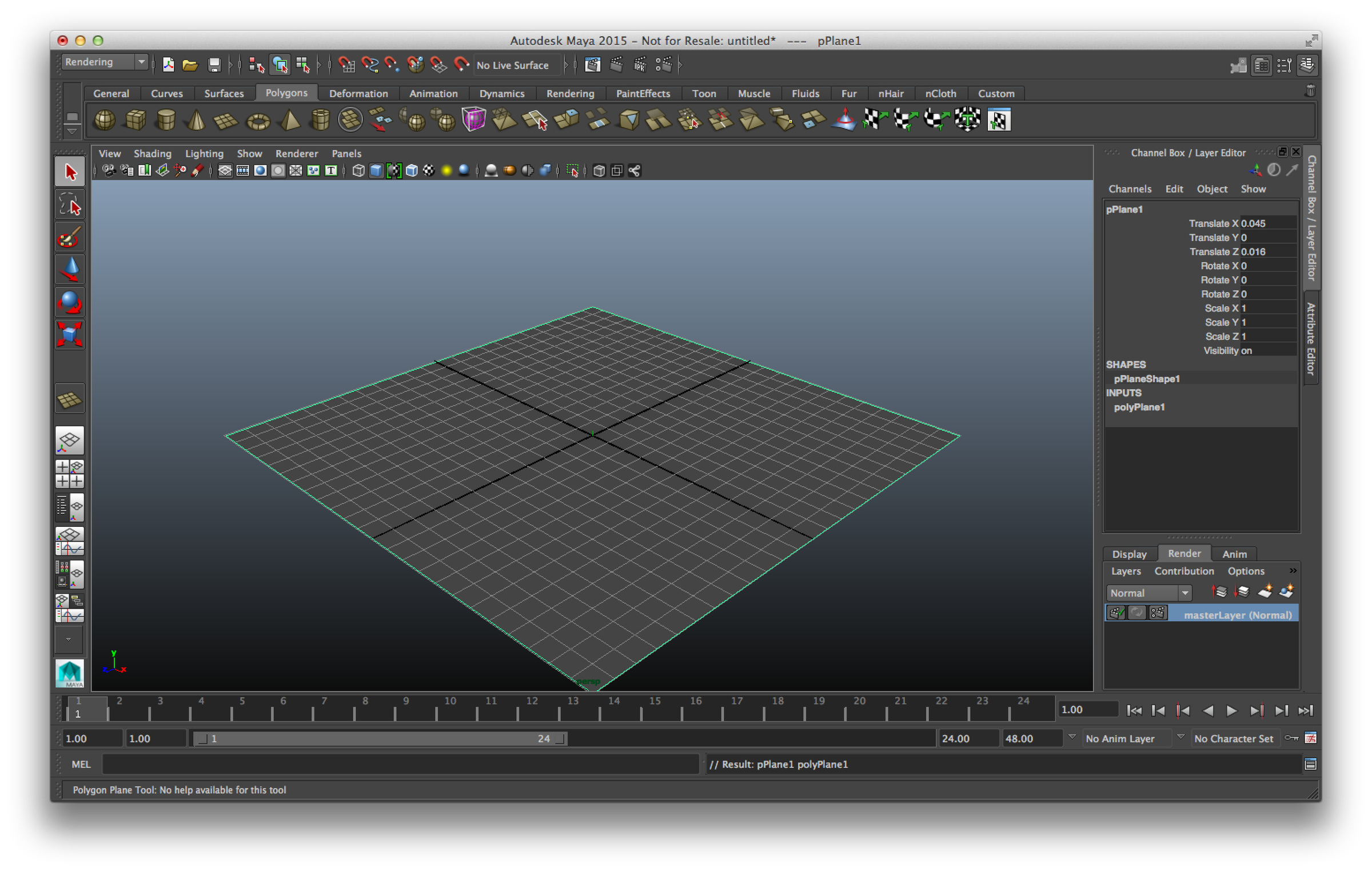Toggle renderability of masterLayer
Viewport: 1372px width, 872px height.
click(x=1116, y=613)
